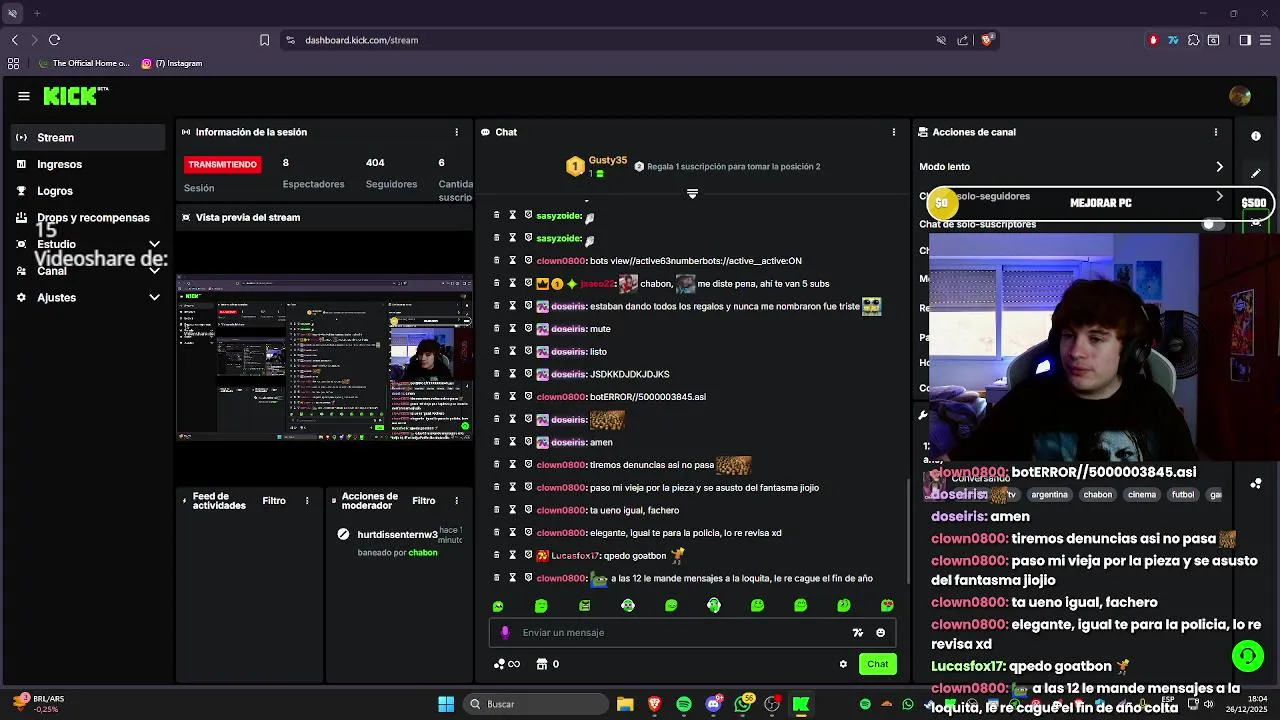1280x720 pixels.
Task: Ban Lucasfox17 via shield icon
Action: (x=528, y=555)
